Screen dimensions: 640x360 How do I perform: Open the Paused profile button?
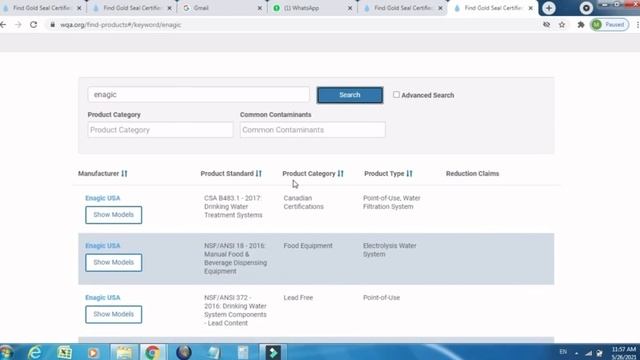coord(610,25)
